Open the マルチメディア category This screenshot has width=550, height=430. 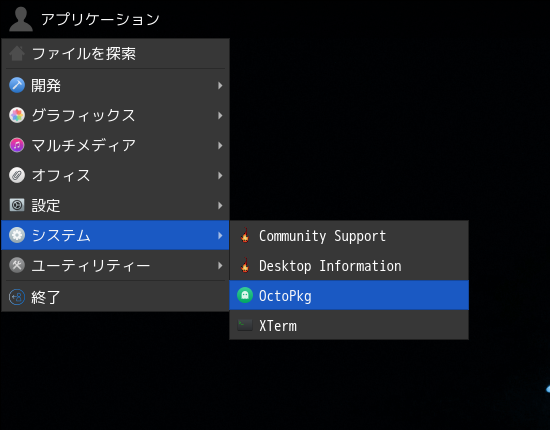(115, 145)
